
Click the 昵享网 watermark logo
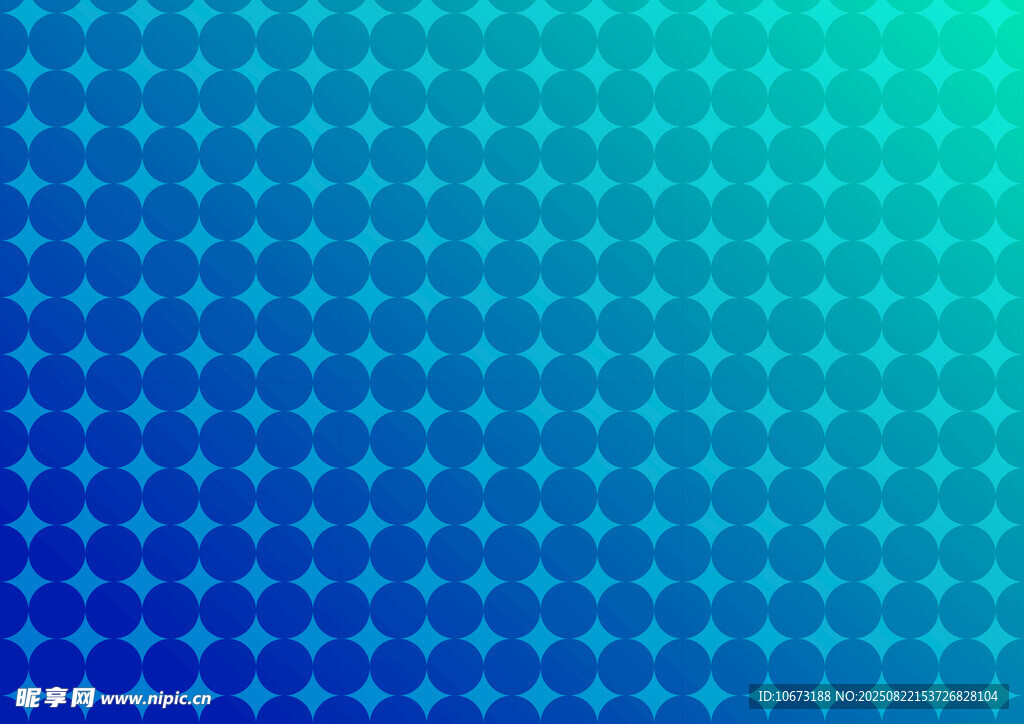(55, 697)
